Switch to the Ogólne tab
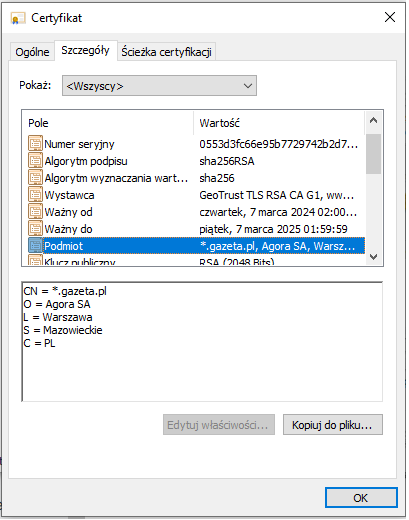Screen dimensions: 409x520 point(32,52)
